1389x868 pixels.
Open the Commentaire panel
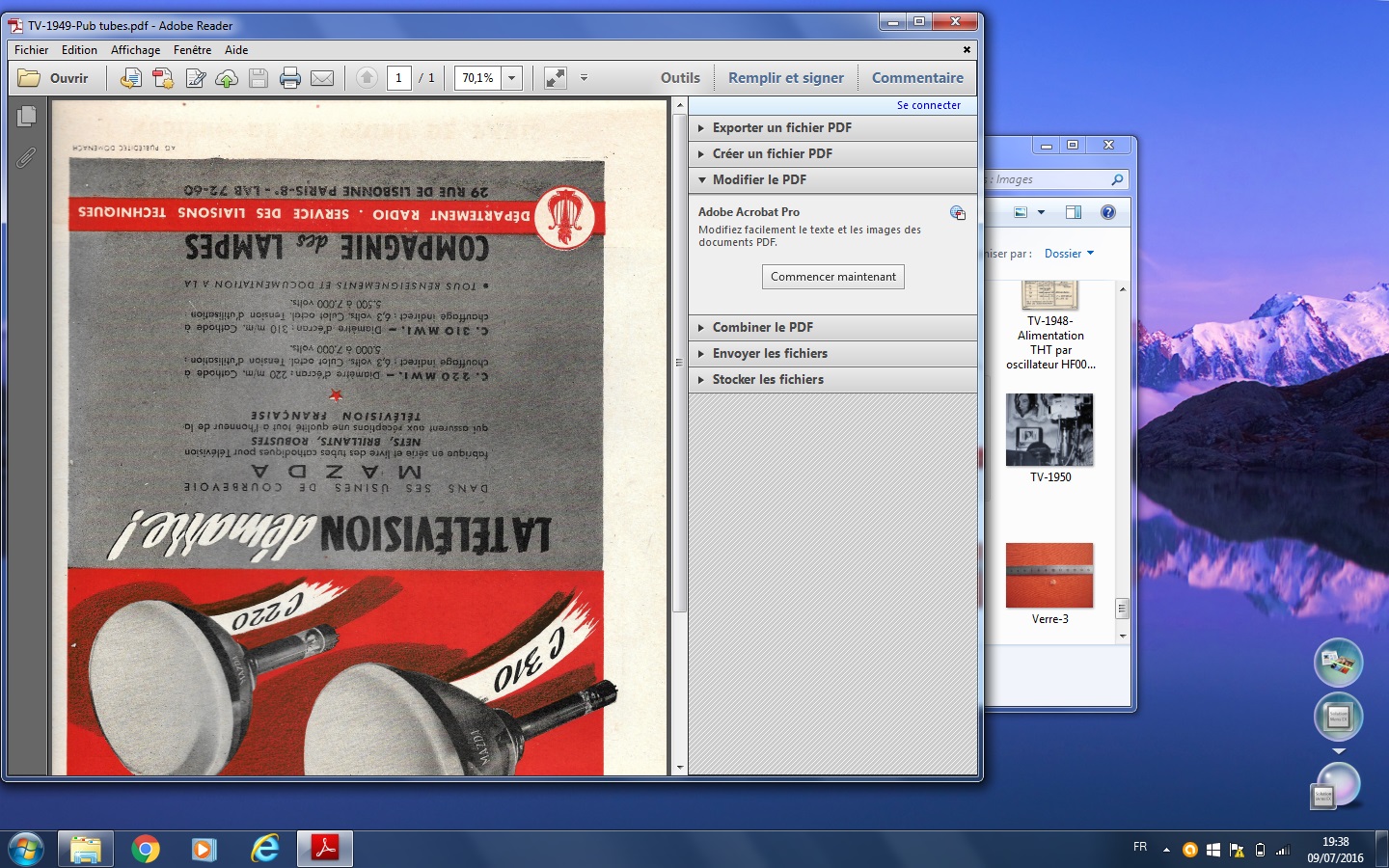[x=917, y=78]
